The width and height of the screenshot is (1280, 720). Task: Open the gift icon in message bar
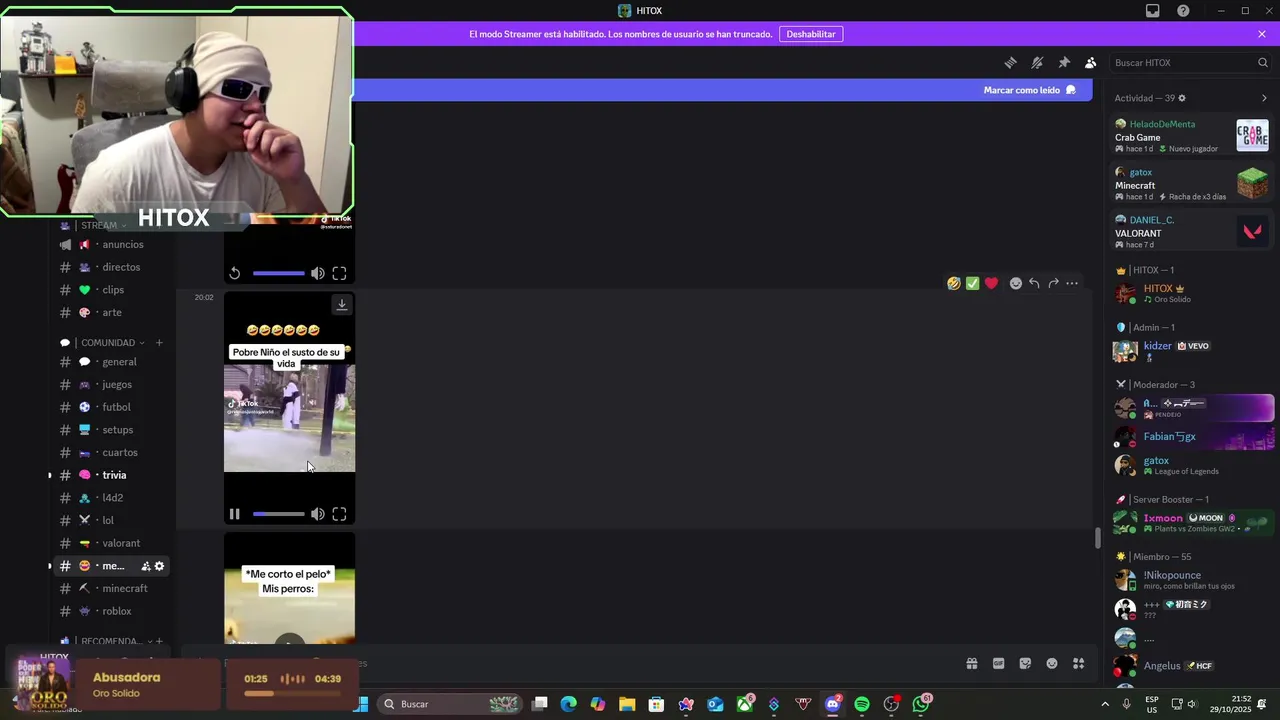(x=971, y=663)
